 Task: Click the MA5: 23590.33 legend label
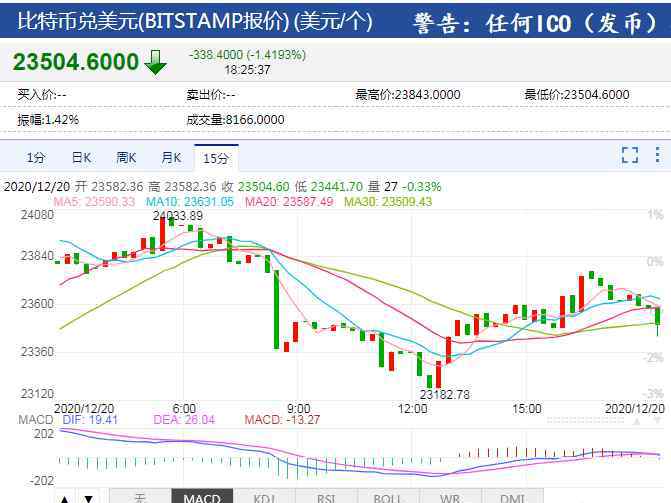pyautogui.click(x=94, y=202)
